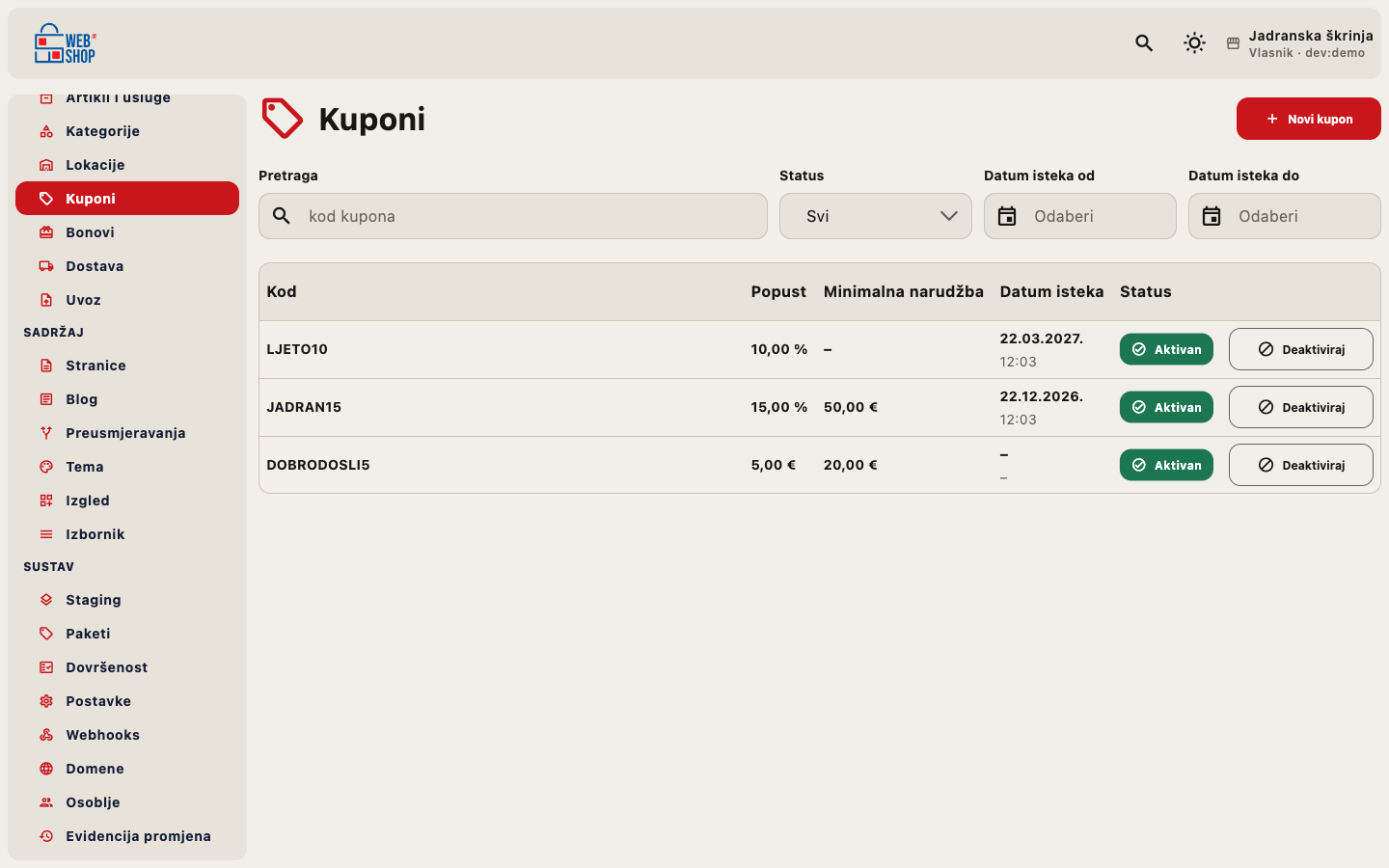This screenshot has width=1389, height=868.
Task: Click the Webhooks icon in sidebar
Action: pos(46,735)
